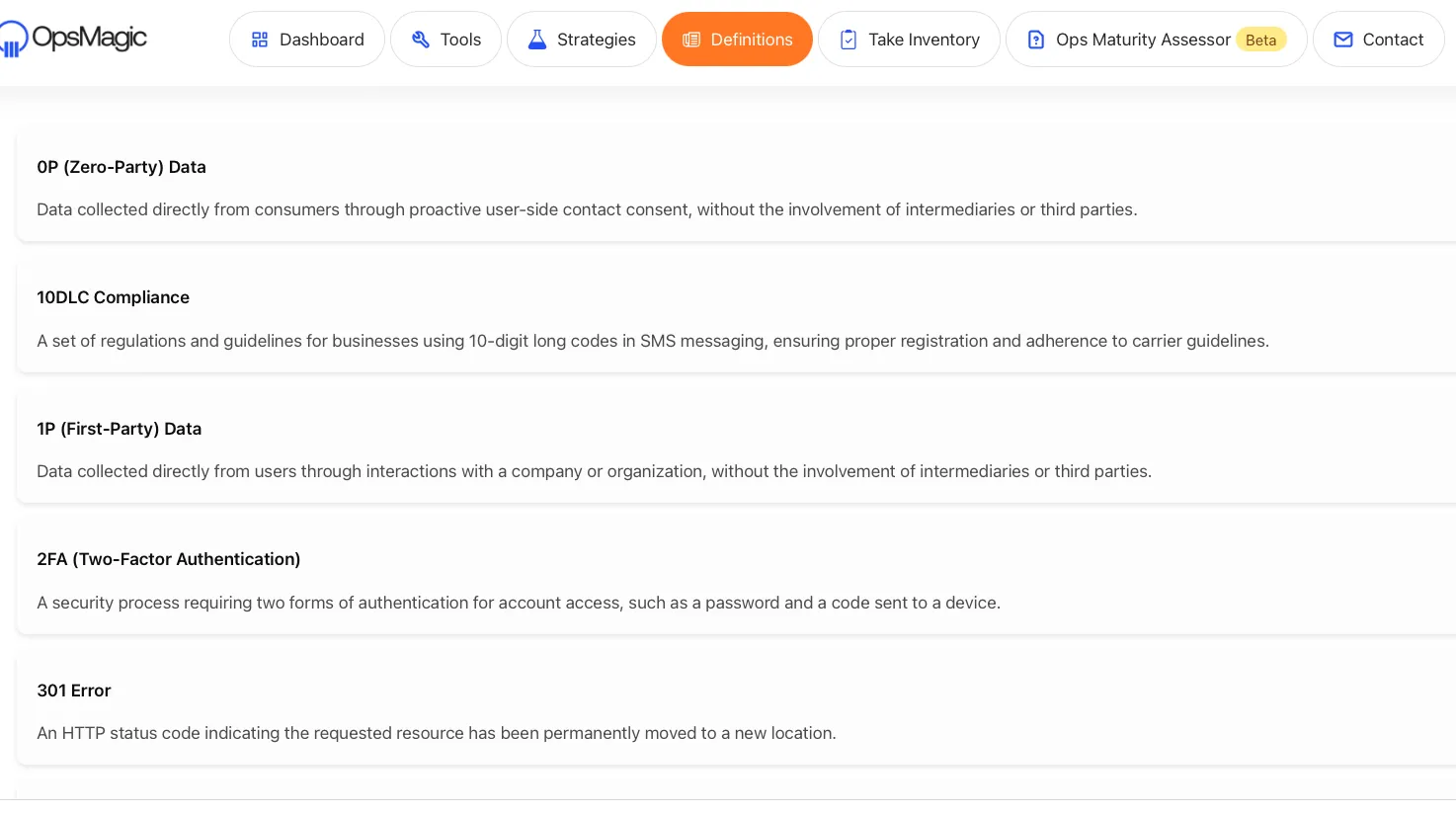Viewport: 1456px width, 814px height.
Task: Open Ops Maturity Assessor
Action: coord(1157,40)
